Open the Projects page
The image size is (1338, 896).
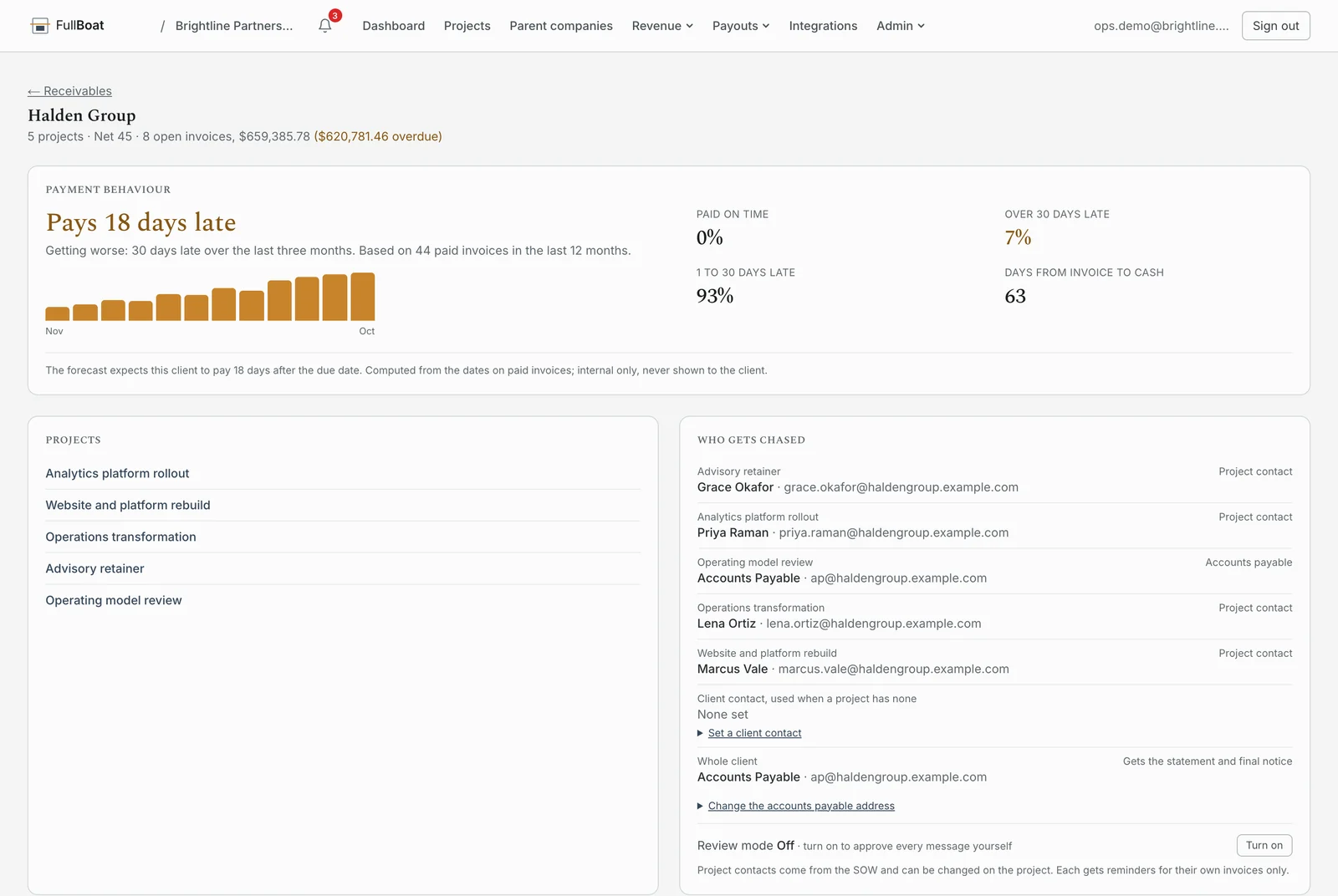[x=467, y=26]
